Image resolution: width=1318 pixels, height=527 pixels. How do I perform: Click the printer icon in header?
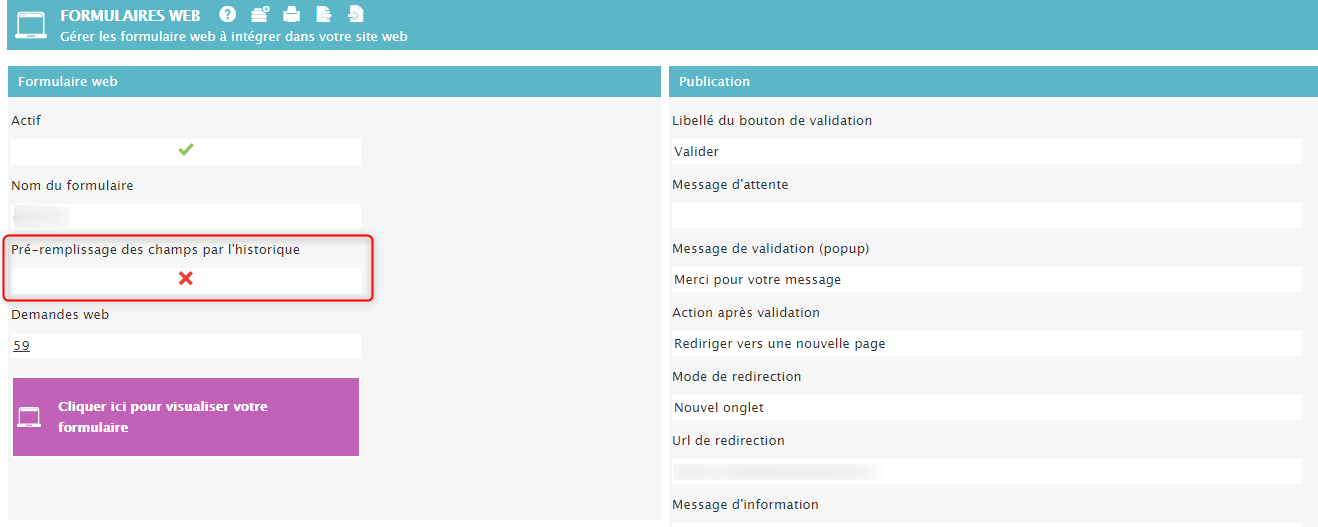click(x=291, y=14)
